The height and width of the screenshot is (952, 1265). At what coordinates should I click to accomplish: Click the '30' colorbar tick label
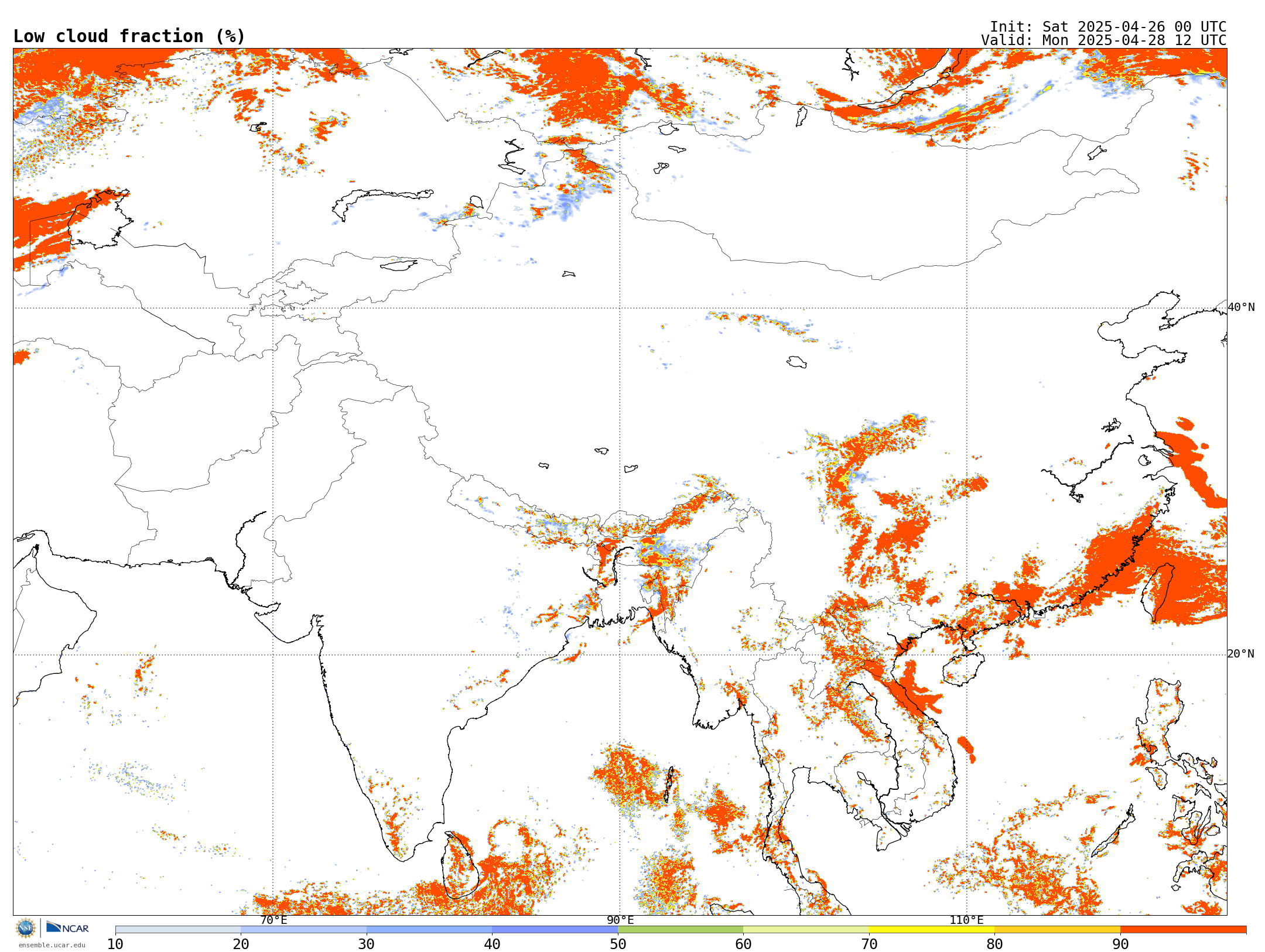367,944
